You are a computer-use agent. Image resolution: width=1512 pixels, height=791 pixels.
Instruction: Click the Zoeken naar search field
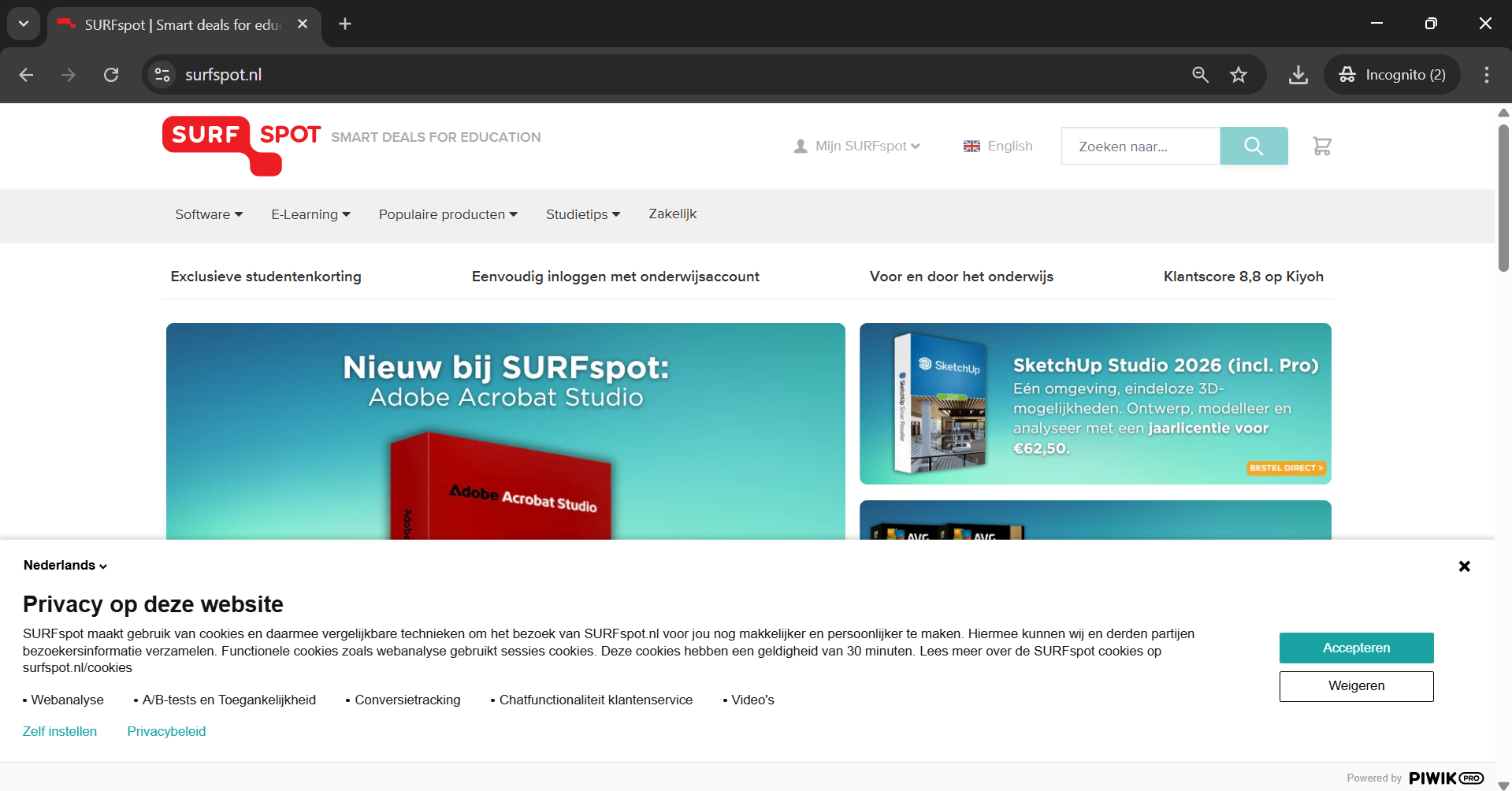click(x=1140, y=146)
